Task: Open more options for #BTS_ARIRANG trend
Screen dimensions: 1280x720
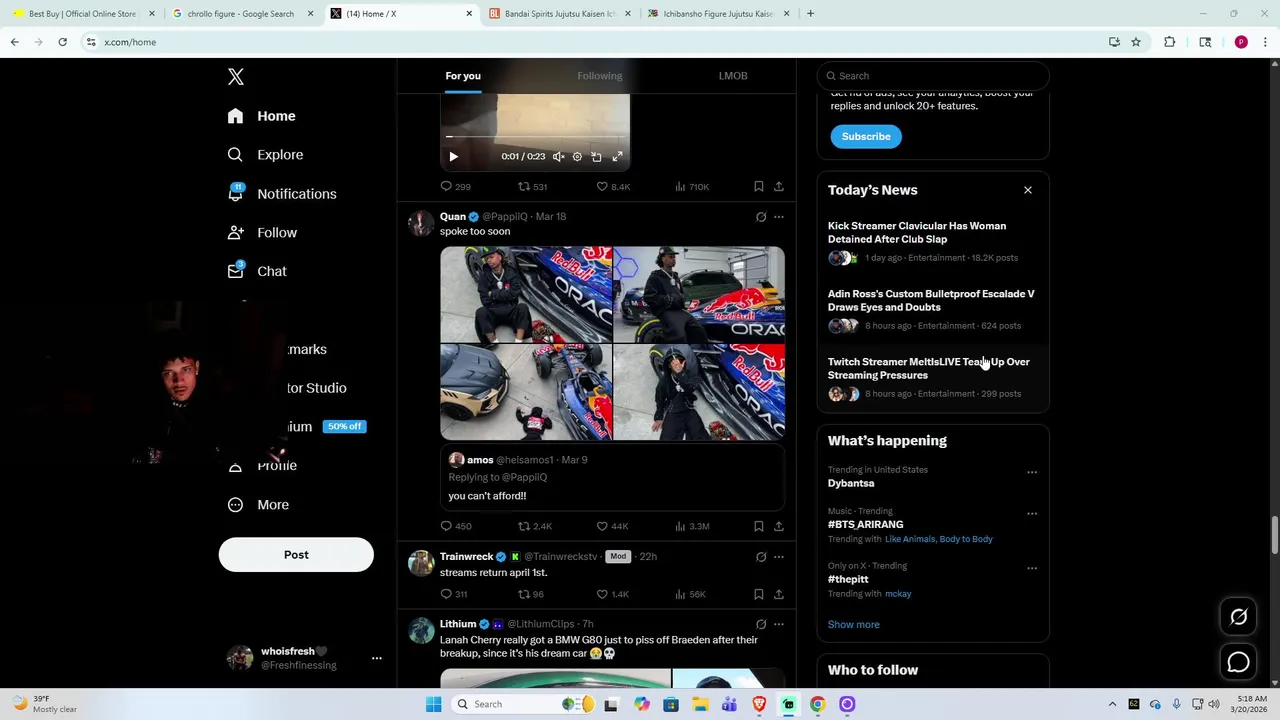Action: click(x=1032, y=514)
